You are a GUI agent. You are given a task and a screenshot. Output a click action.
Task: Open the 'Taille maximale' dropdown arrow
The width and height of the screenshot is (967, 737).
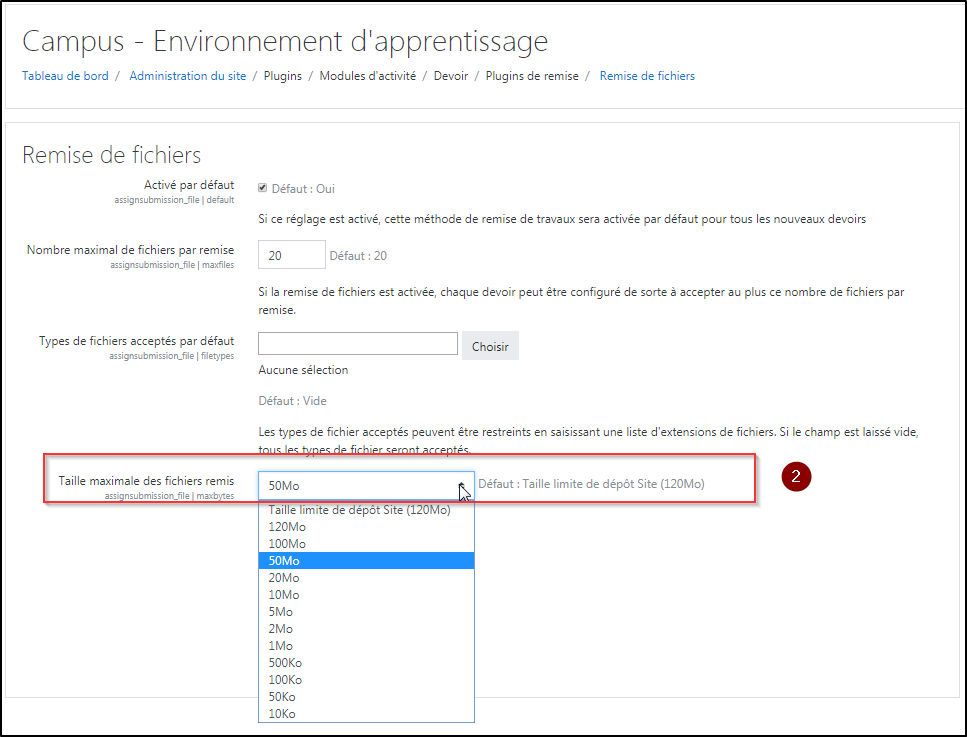462,485
